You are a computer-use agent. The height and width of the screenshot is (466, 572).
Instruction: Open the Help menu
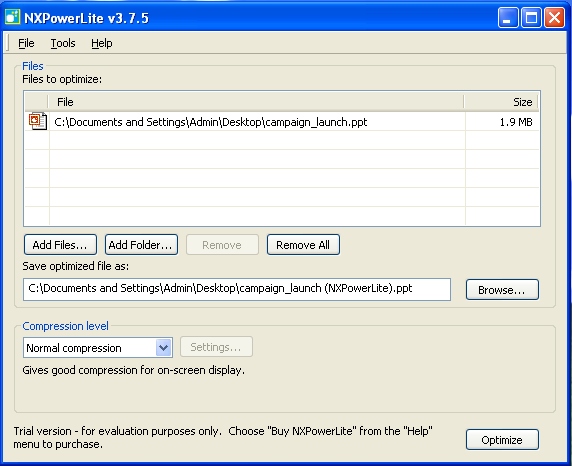click(x=102, y=43)
